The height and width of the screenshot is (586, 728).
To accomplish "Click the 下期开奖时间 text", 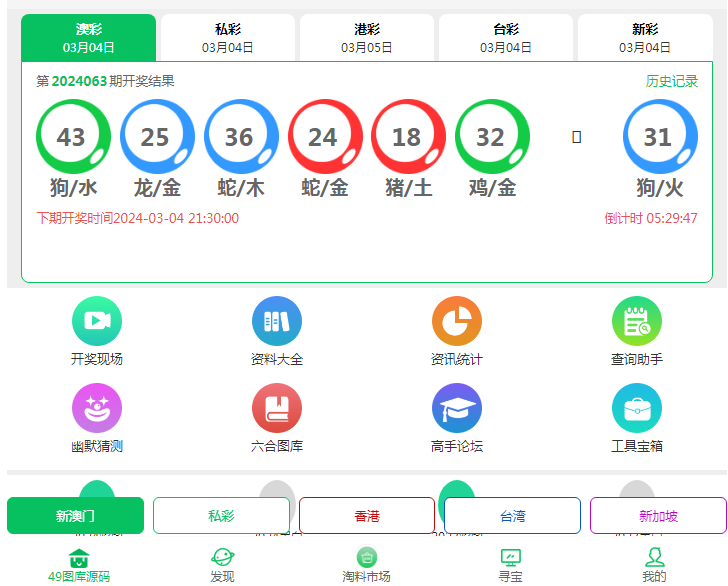I will pyautogui.click(x=138, y=218).
